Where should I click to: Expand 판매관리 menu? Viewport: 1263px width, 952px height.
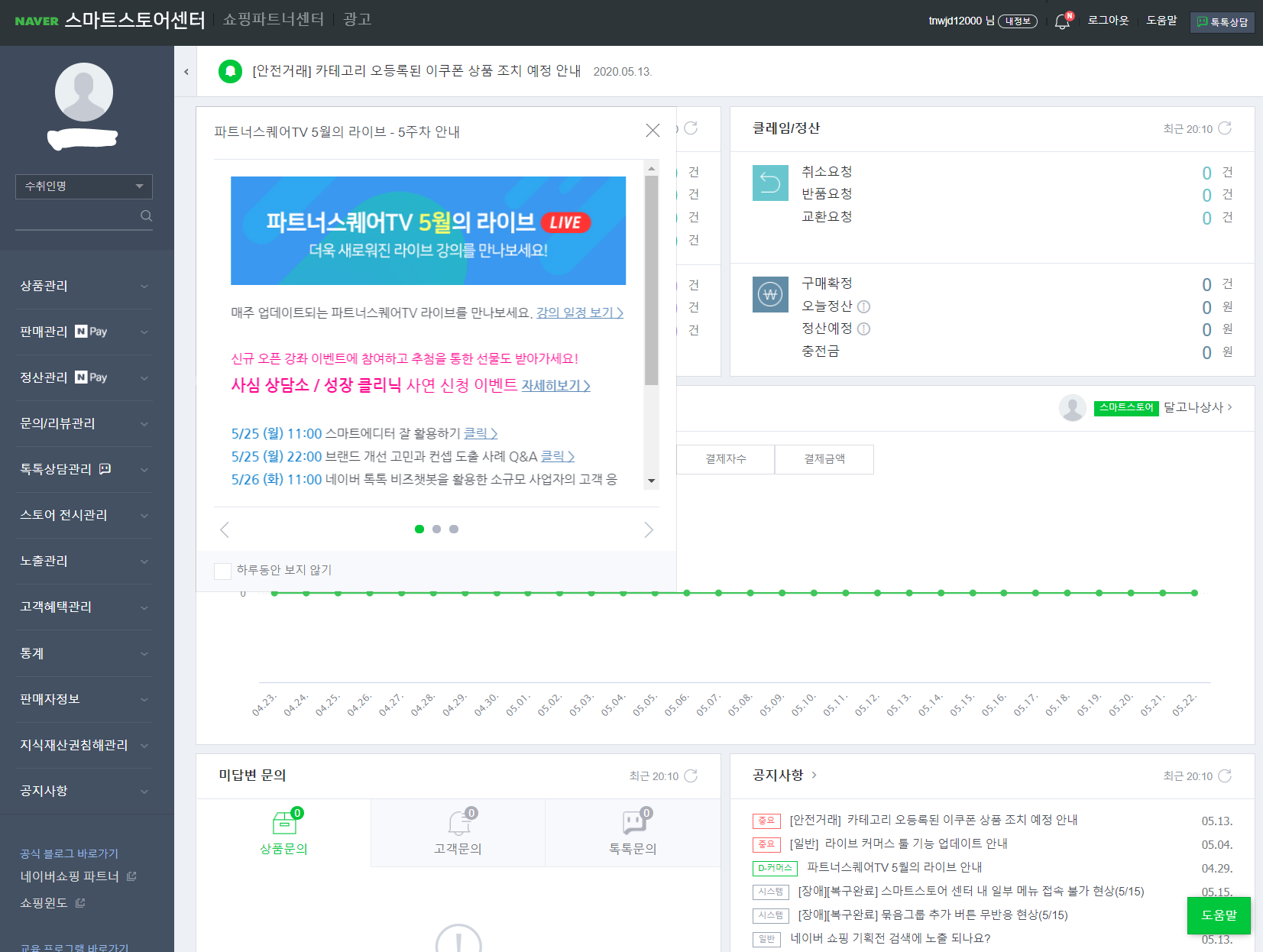tap(84, 332)
